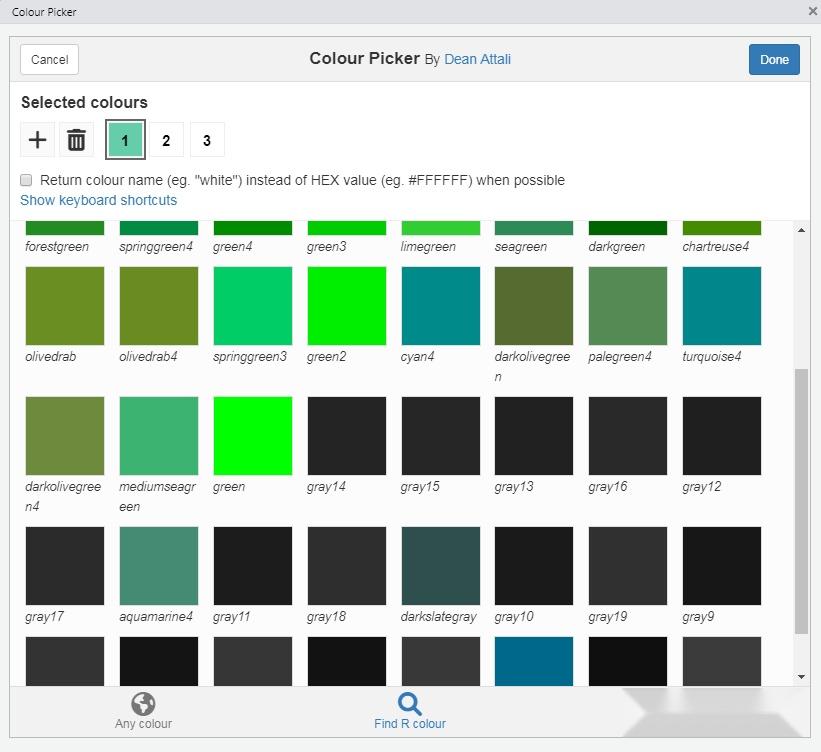Pick the cyan4 colour swatch
The image size is (821, 752).
(441, 305)
